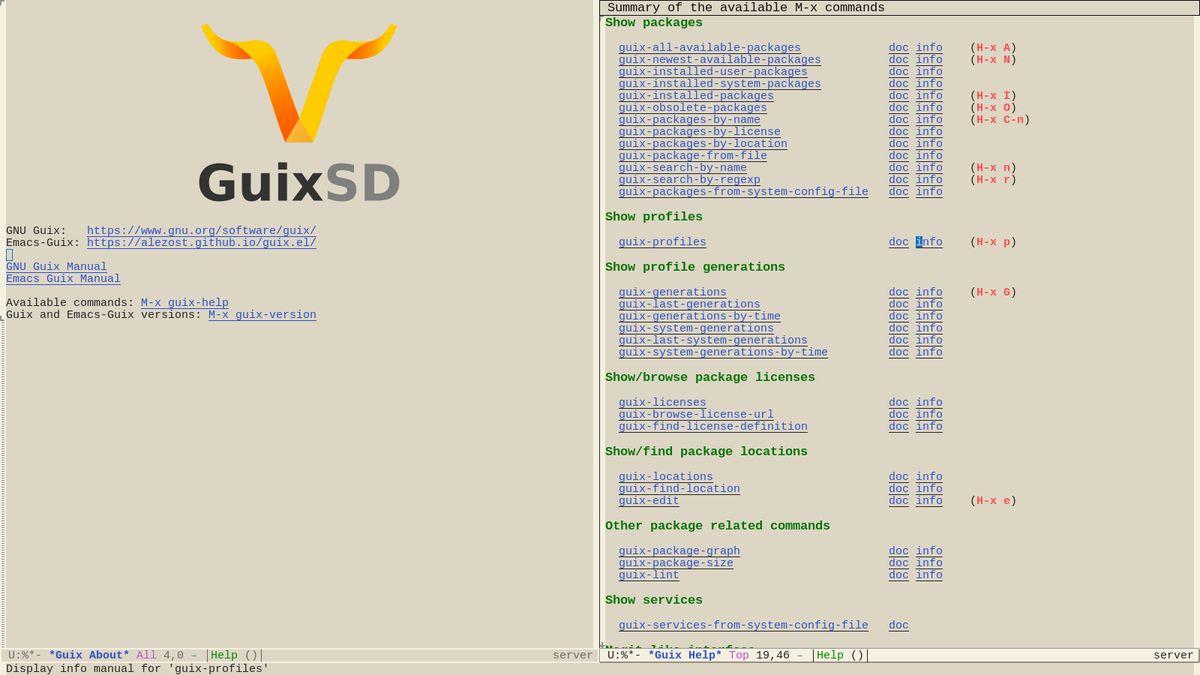
Task: Click the *Guix About* buffer name in mode line
Action: point(88,655)
